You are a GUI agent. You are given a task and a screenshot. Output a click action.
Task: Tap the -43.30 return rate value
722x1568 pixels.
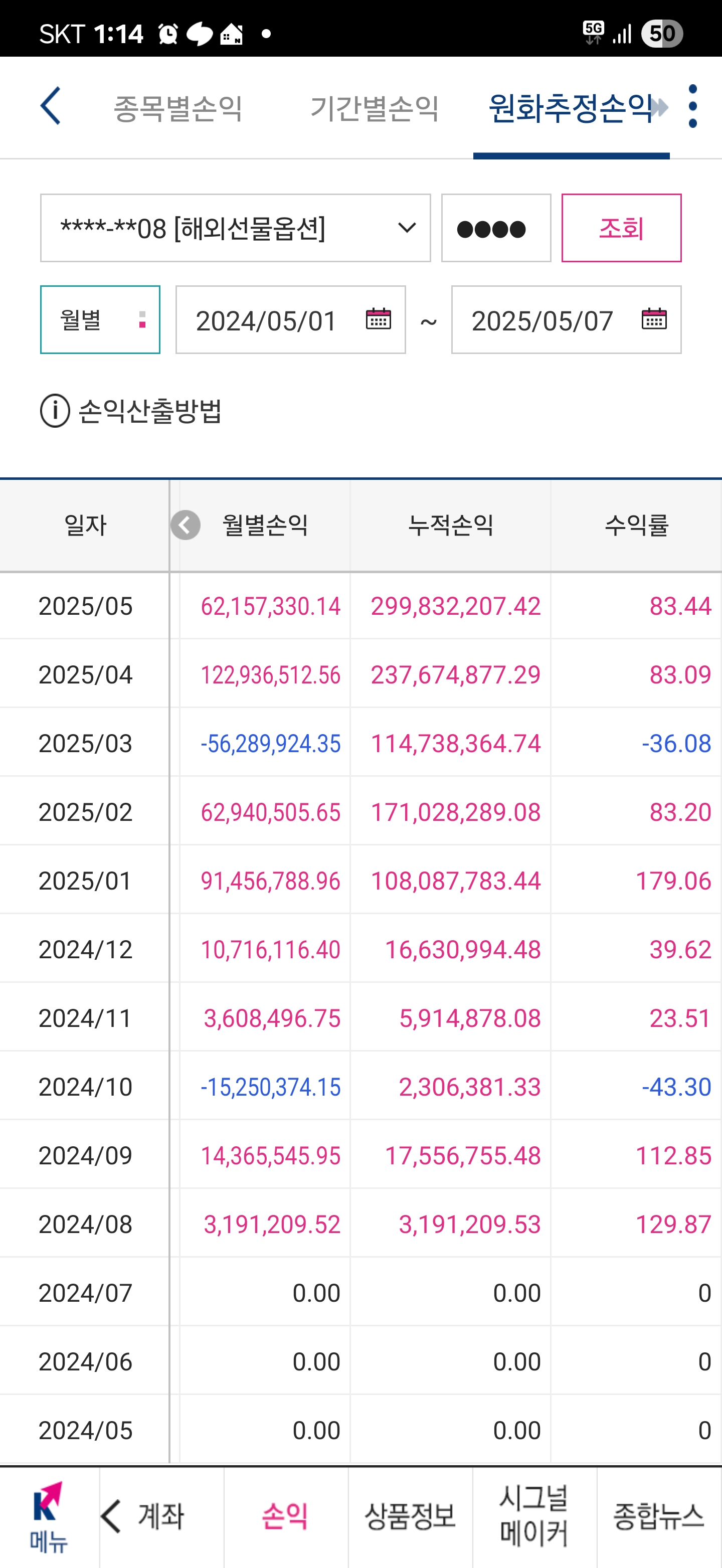tap(676, 1087)
